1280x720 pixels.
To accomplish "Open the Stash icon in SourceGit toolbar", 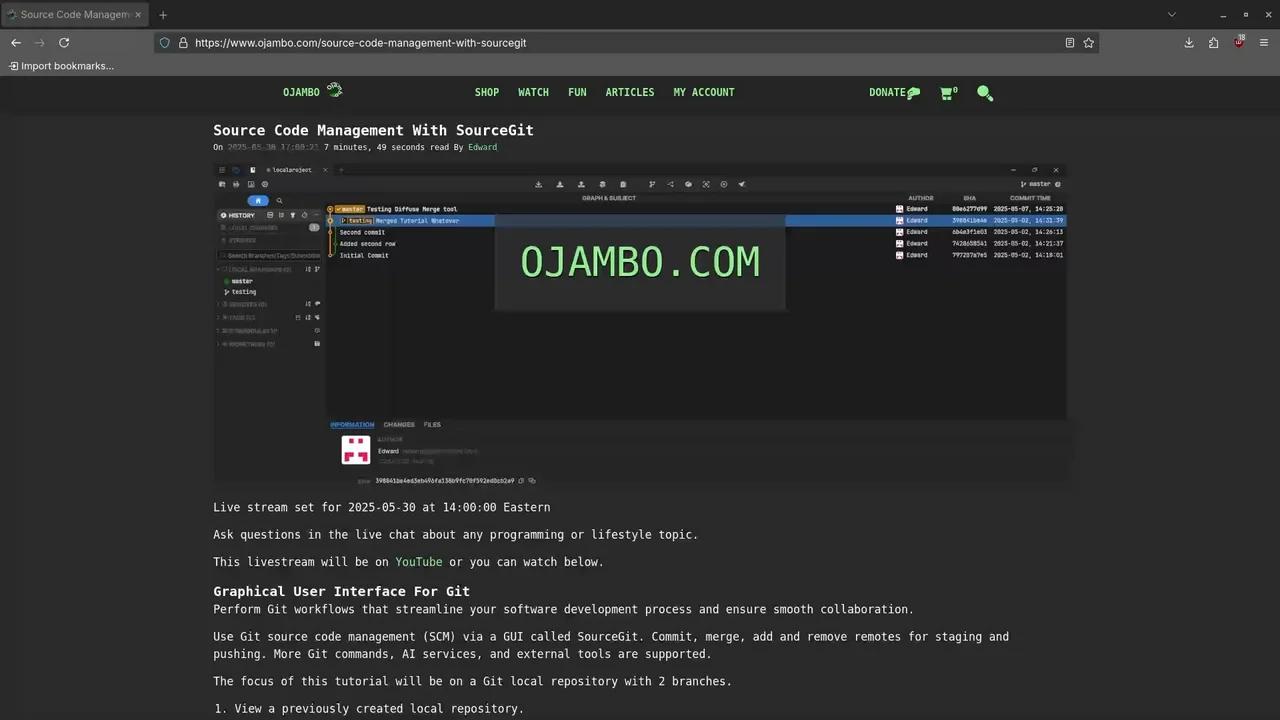I will [x=602, y=184].
